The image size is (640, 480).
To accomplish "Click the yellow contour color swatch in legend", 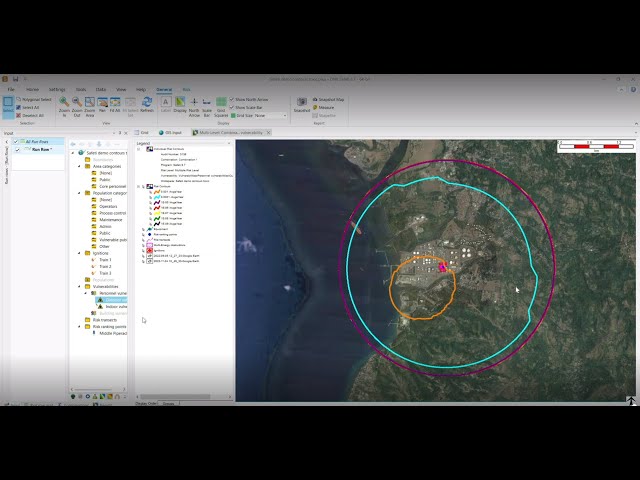I will (157, 213).
